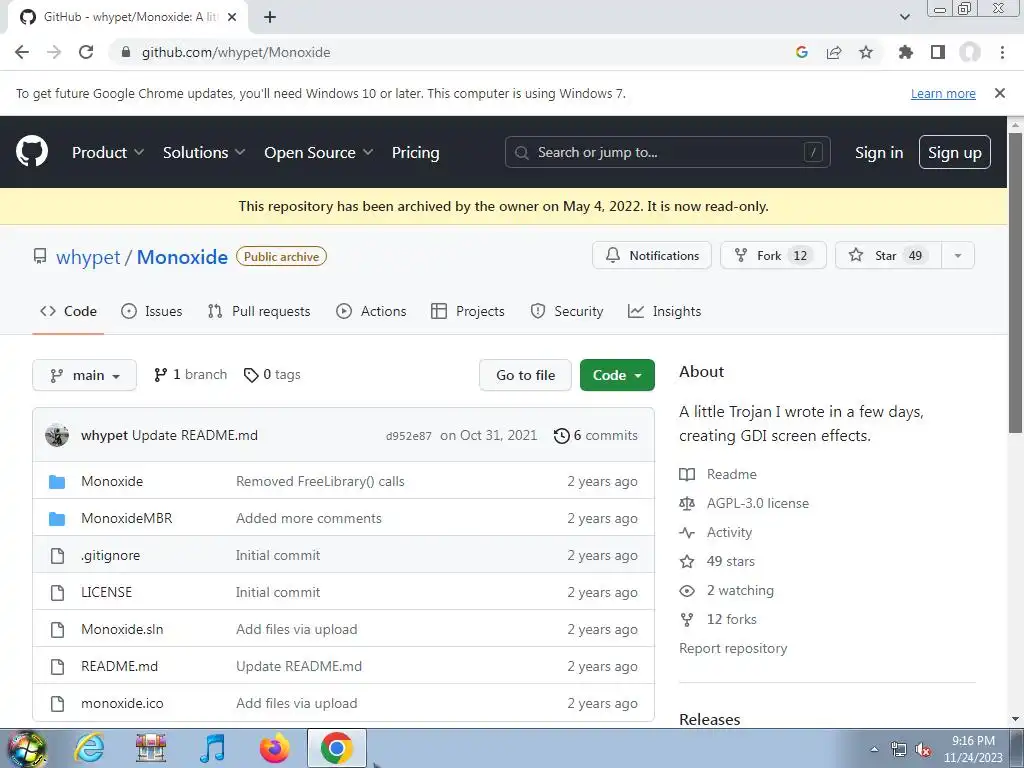The width and height of the screenshot is (1024, 768).
Task: Switch to the Insights tab
Action: [665, 312]
